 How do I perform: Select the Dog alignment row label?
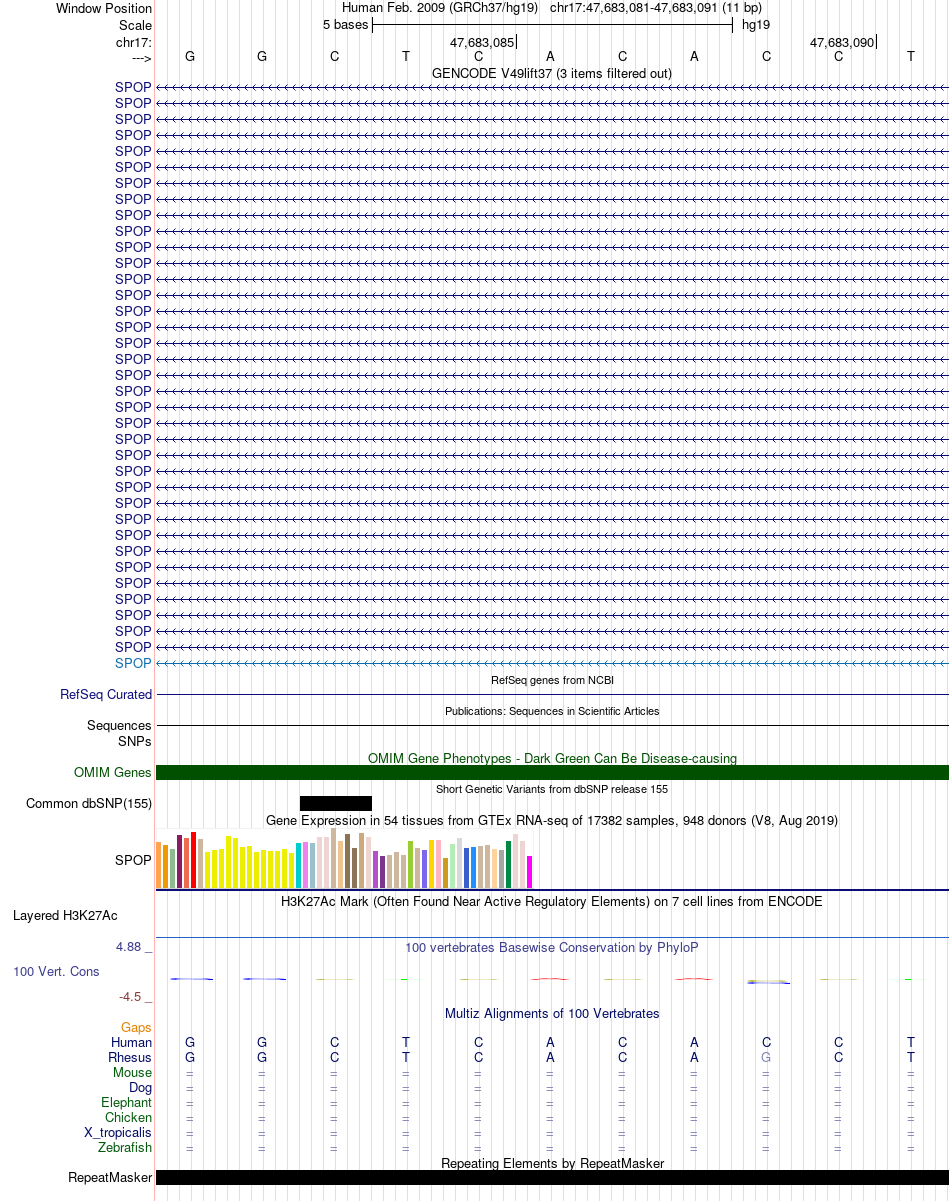coord(141,1087)
